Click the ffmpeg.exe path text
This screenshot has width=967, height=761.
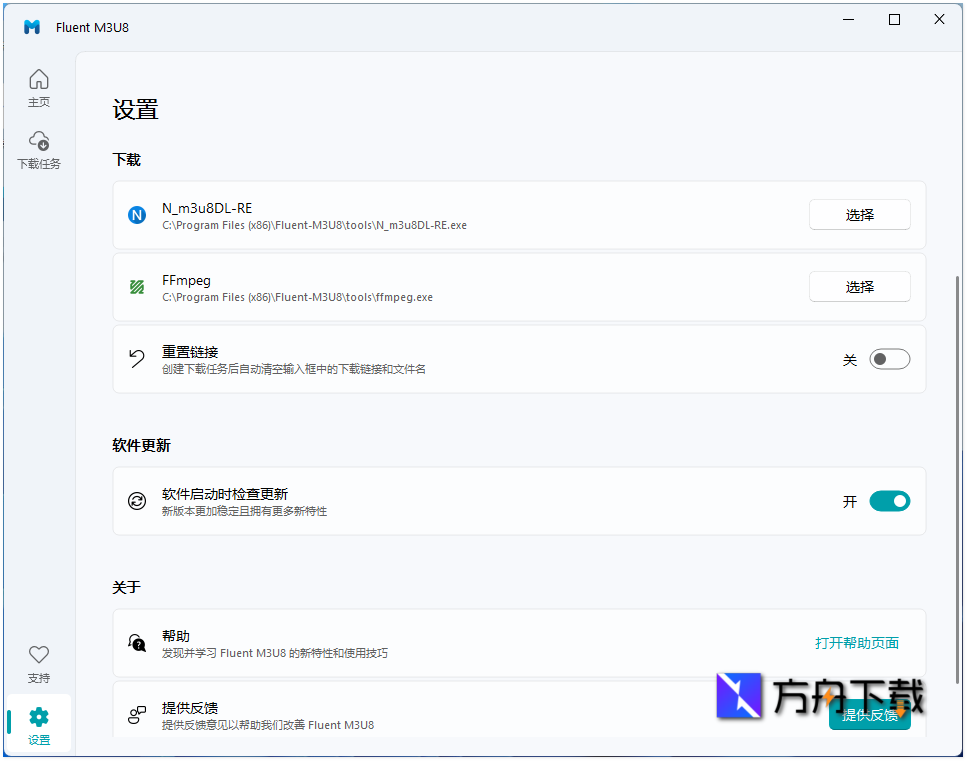coord(297,297)
